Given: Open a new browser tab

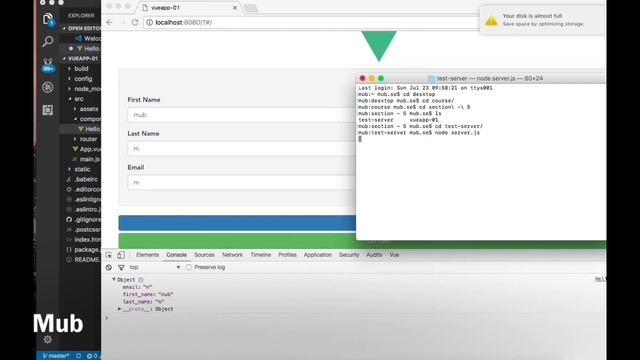Looking at the screenshot, I should pyautogui.click(x=251, y=8).
